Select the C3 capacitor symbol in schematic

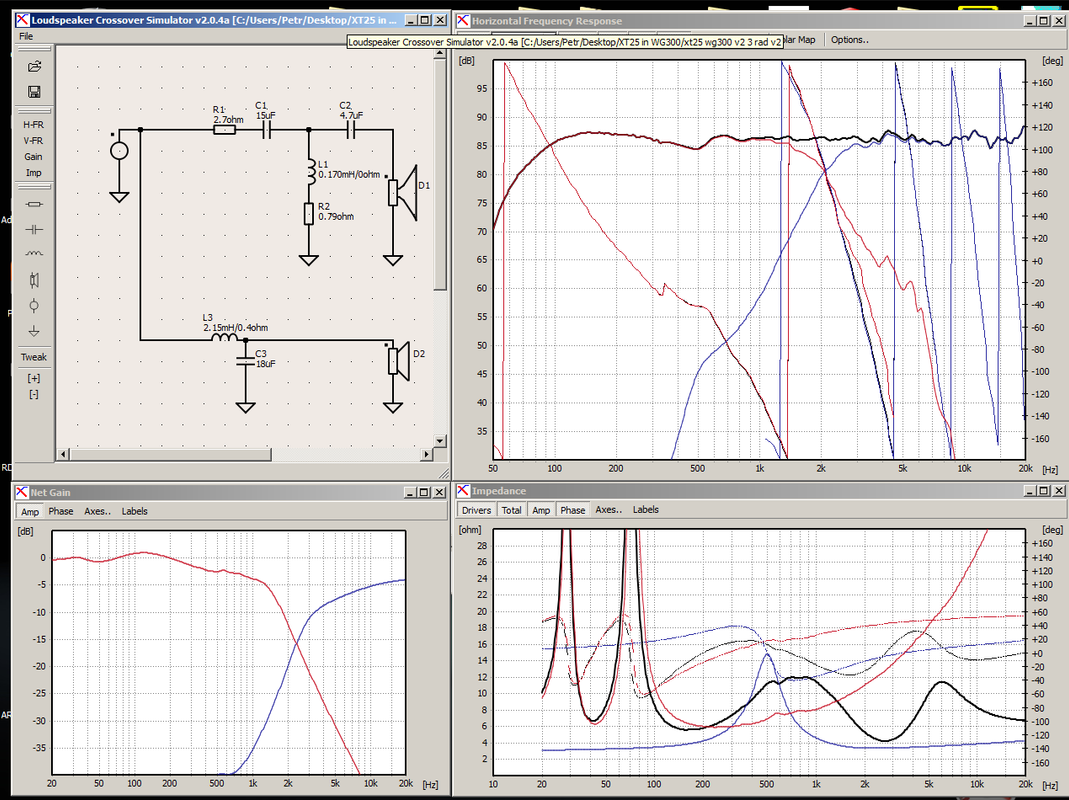245,361
